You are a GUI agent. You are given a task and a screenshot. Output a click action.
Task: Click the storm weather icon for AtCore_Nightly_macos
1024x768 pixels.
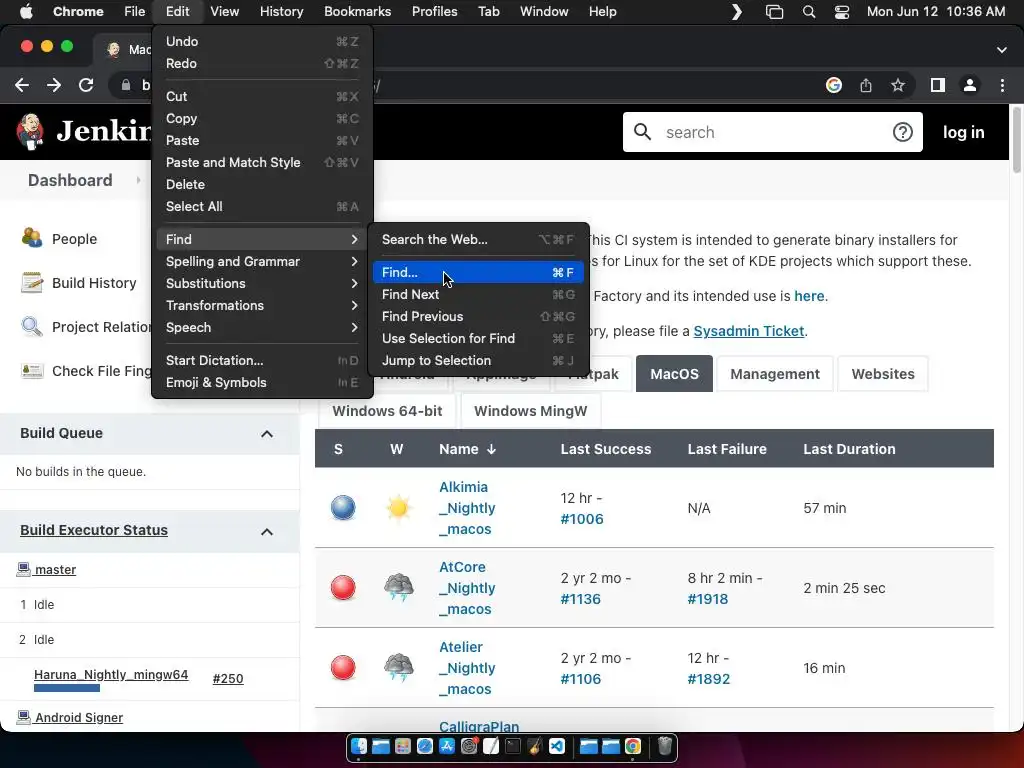pos(398,588)
